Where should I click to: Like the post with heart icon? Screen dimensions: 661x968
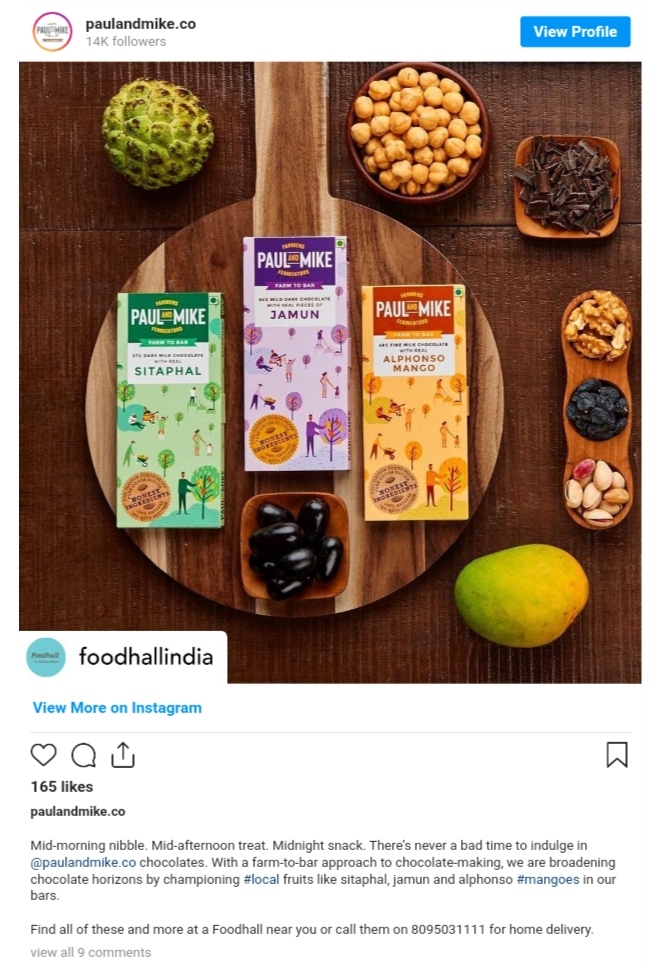tap(43, 754)
